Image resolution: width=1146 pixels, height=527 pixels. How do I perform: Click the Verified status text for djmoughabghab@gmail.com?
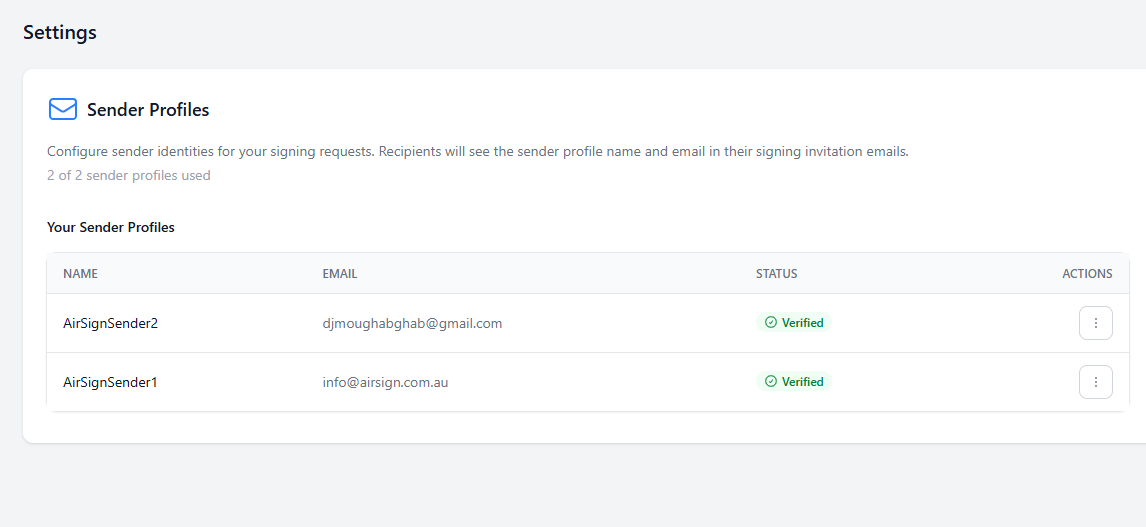pos(802,323)
